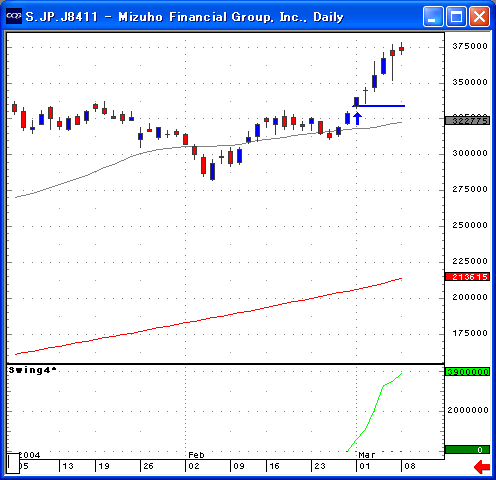Click the '16' date label
Screen dimensions: 496x480
(274, 466)
